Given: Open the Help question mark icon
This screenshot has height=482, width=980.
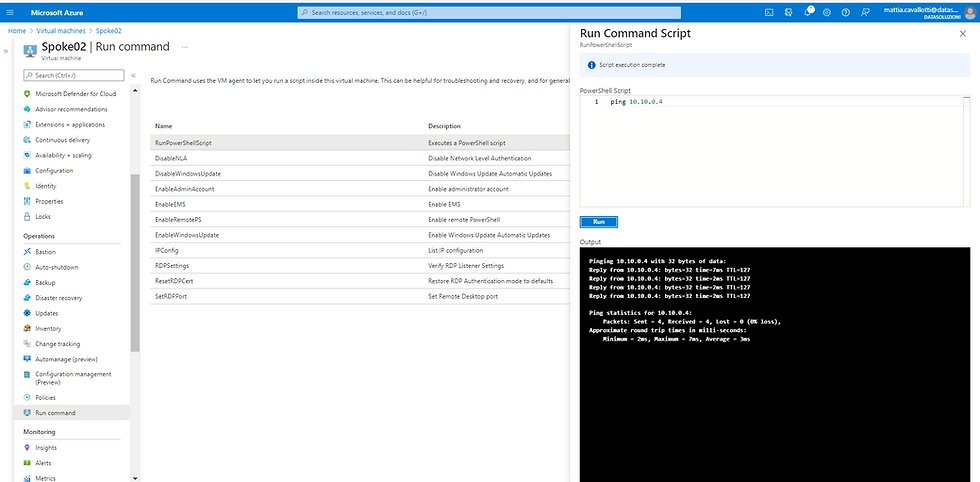Looking at the screenshot, I should 846,13.
